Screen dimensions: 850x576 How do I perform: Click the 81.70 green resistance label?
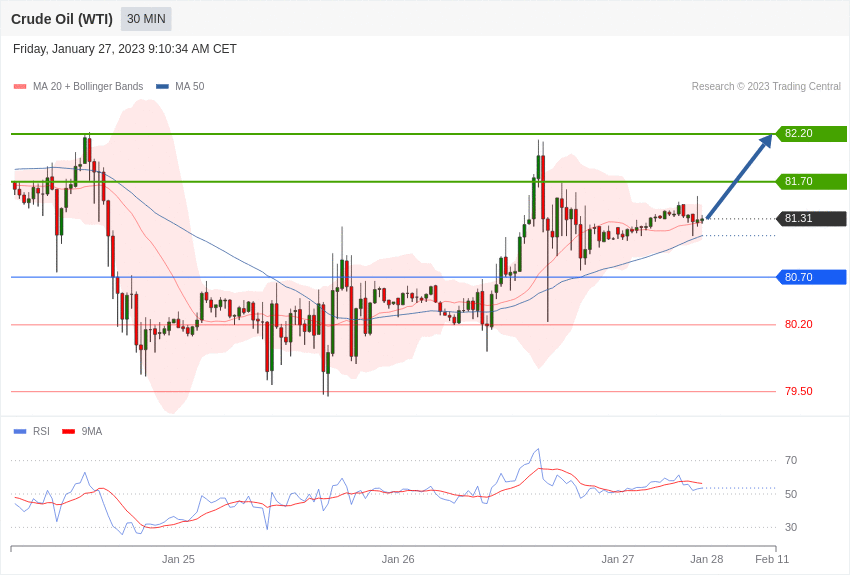(811, 181)
